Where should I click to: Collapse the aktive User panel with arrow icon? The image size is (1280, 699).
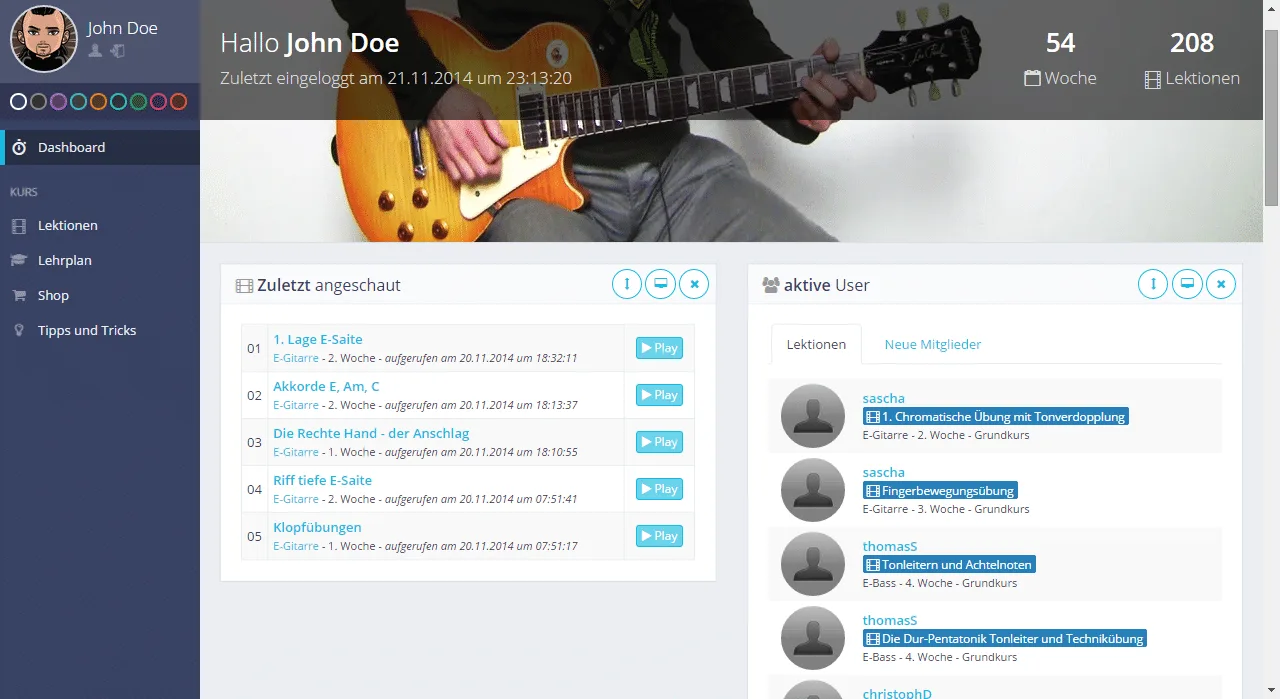pos(1153,284)
